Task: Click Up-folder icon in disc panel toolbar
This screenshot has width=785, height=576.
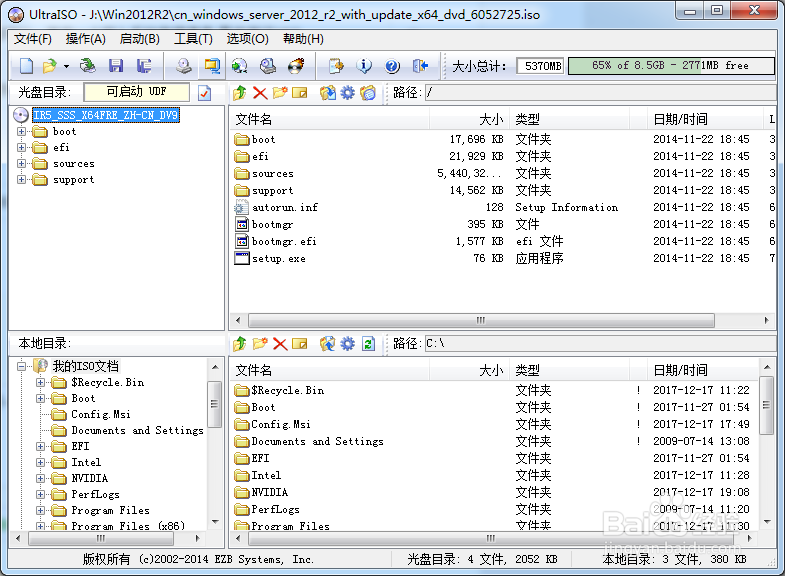Action: (x=240, y=93)
